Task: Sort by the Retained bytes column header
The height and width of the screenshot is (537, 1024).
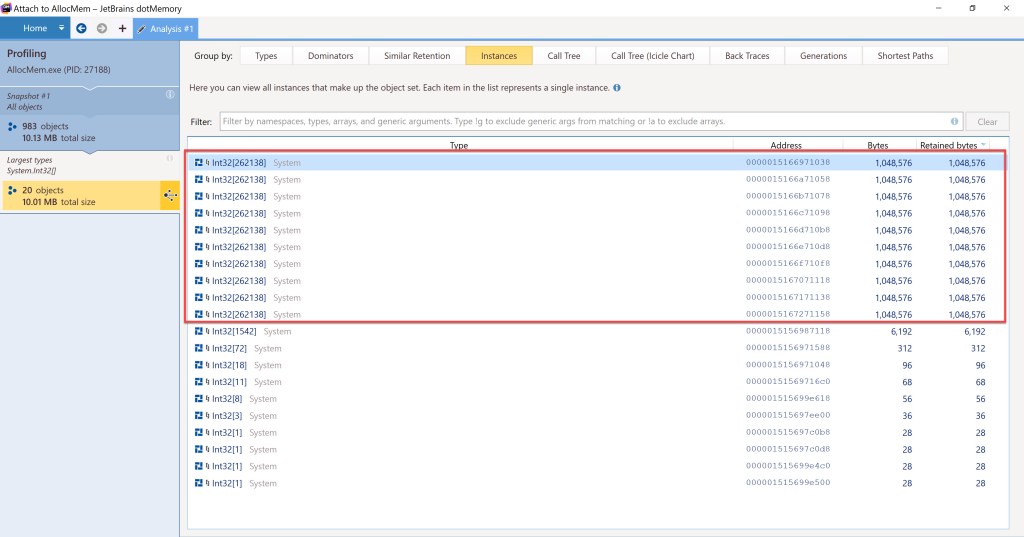Action: click(x=951, y=145)
